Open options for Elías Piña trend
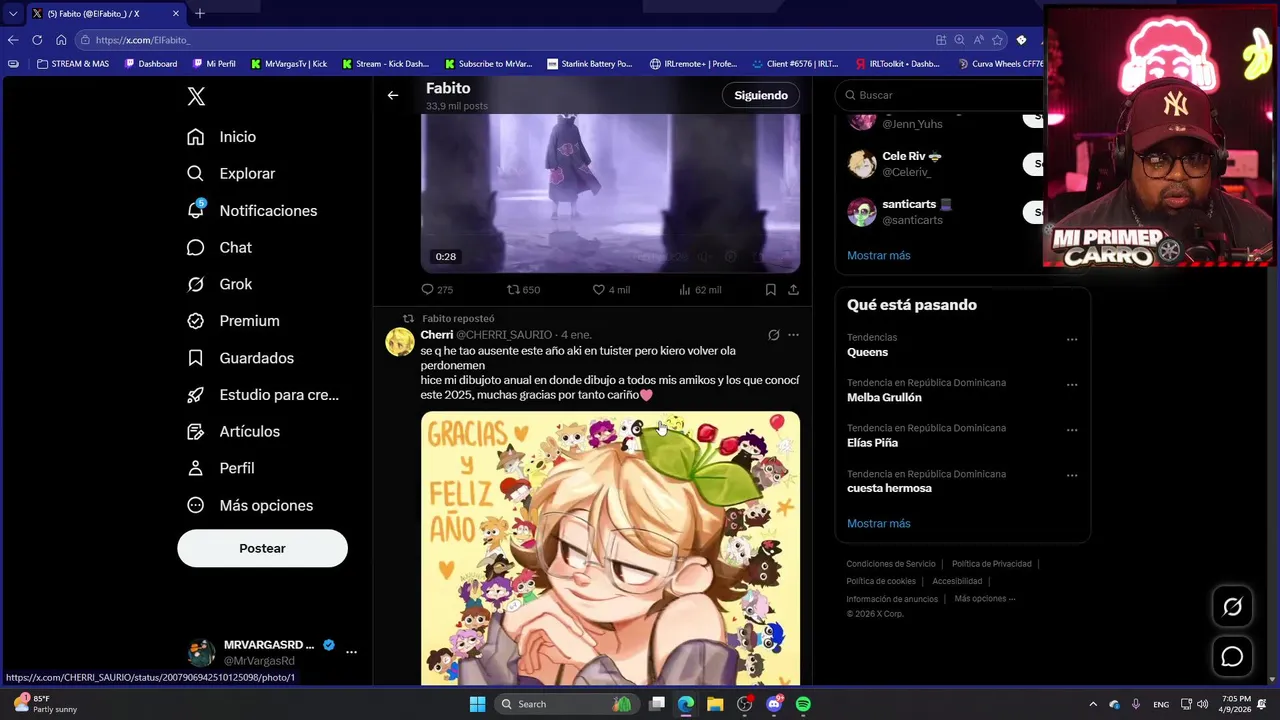Screen dimensions: 1280x720 [x=1072, y=430]
